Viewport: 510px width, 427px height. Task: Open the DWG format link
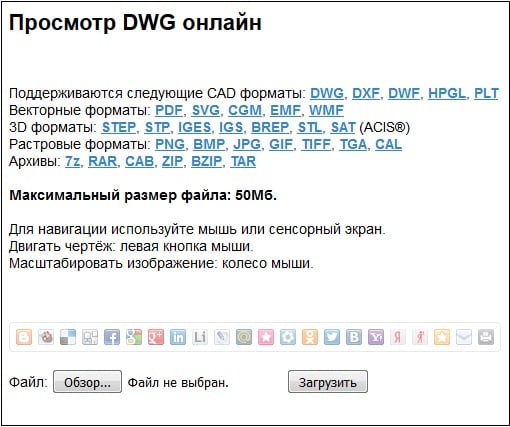tap(327, 93)
